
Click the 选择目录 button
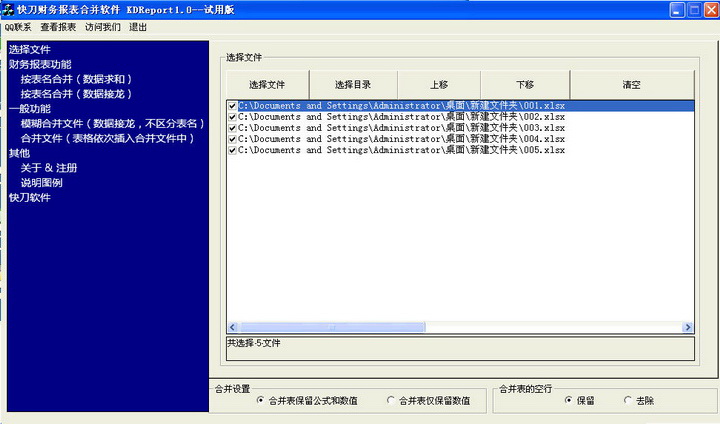coord(353,85)
